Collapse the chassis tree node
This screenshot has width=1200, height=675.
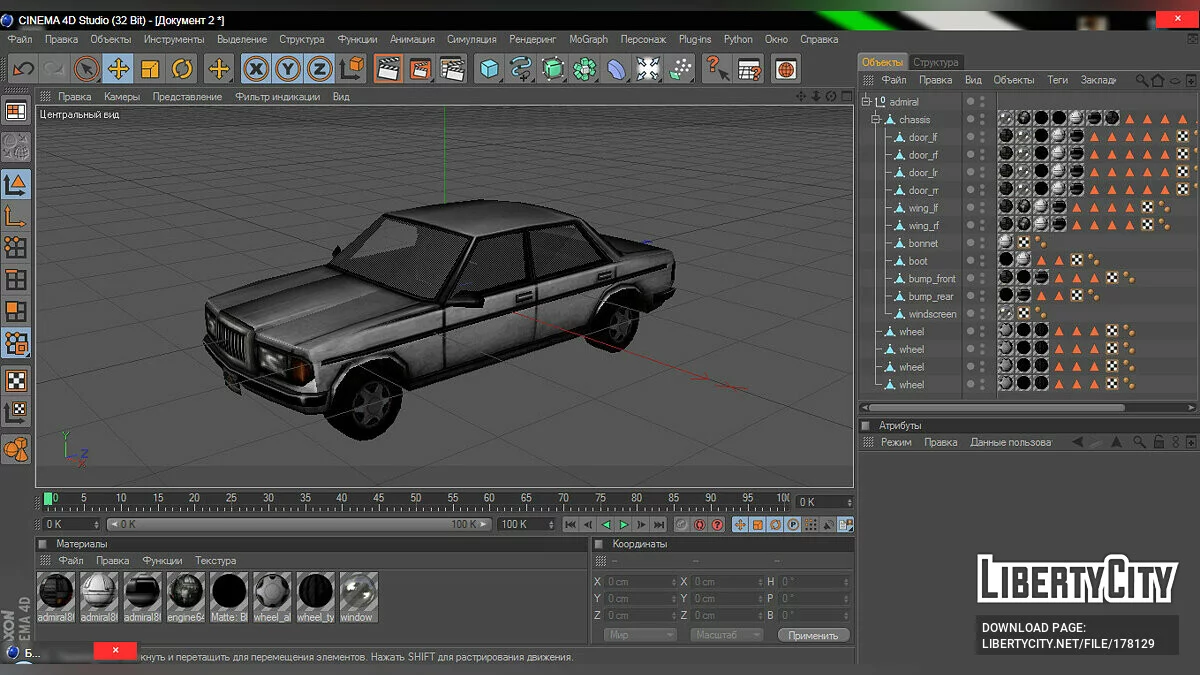[875, 120]
